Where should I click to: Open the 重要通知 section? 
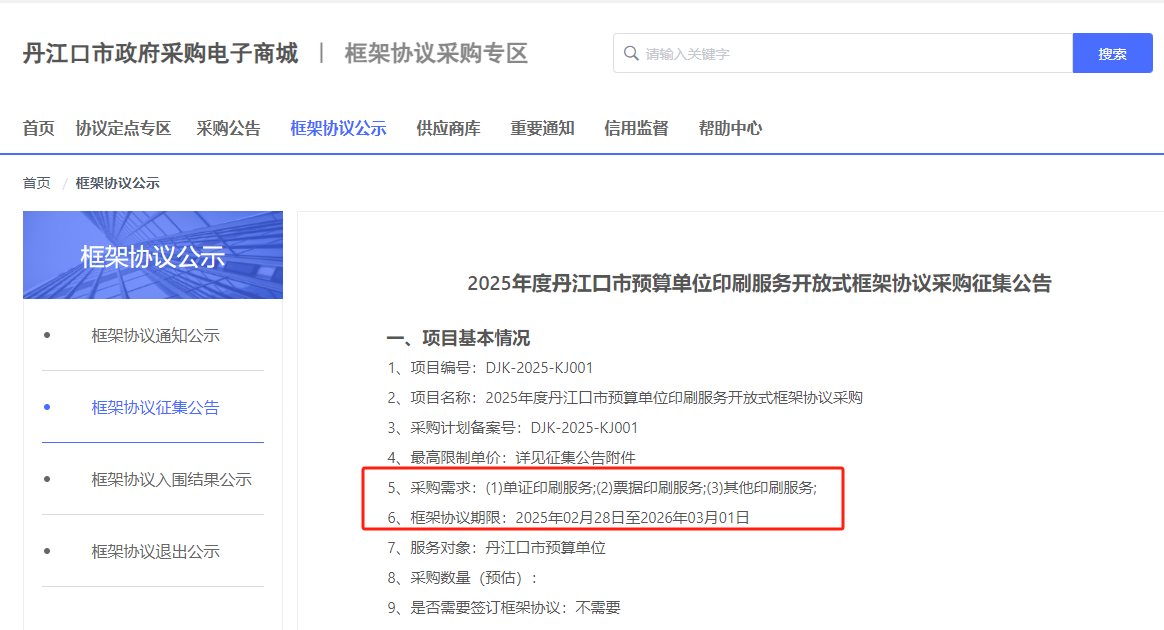tap(541, 128)
